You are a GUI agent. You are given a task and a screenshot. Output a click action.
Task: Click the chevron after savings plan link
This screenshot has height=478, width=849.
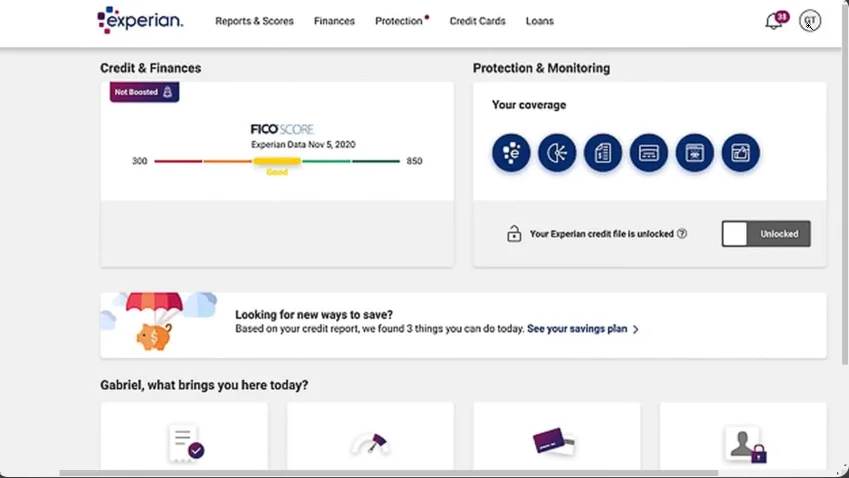coord(636,329)
